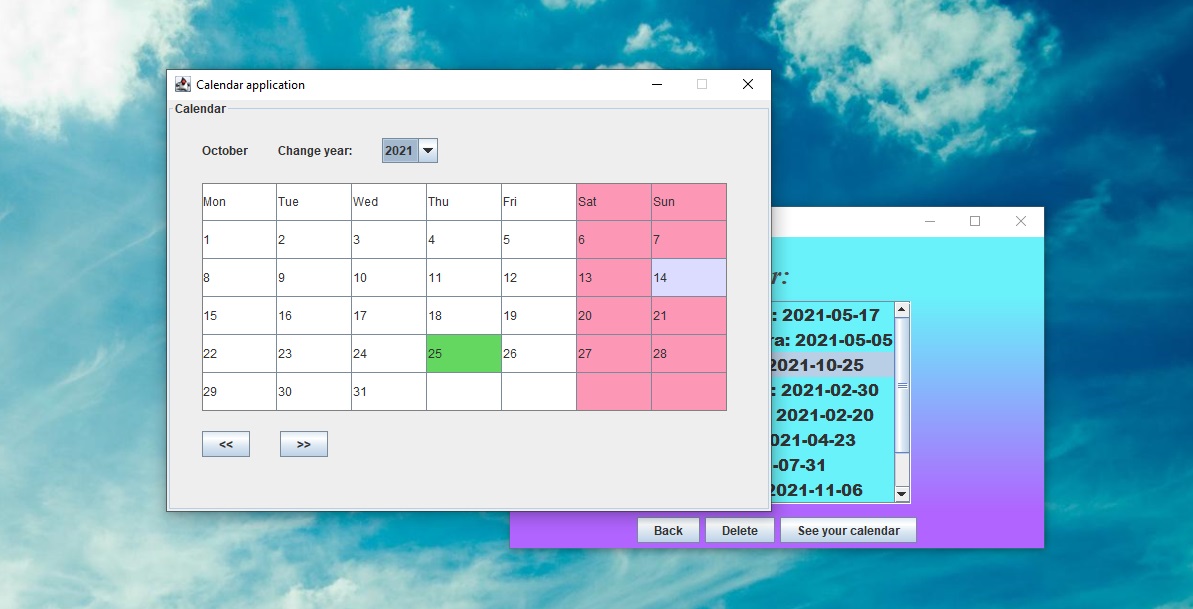This screenshot has width=1193, height=609.
Task: Select the highlighted 2021-10-25 list entry
Action: tap(832, 365)
